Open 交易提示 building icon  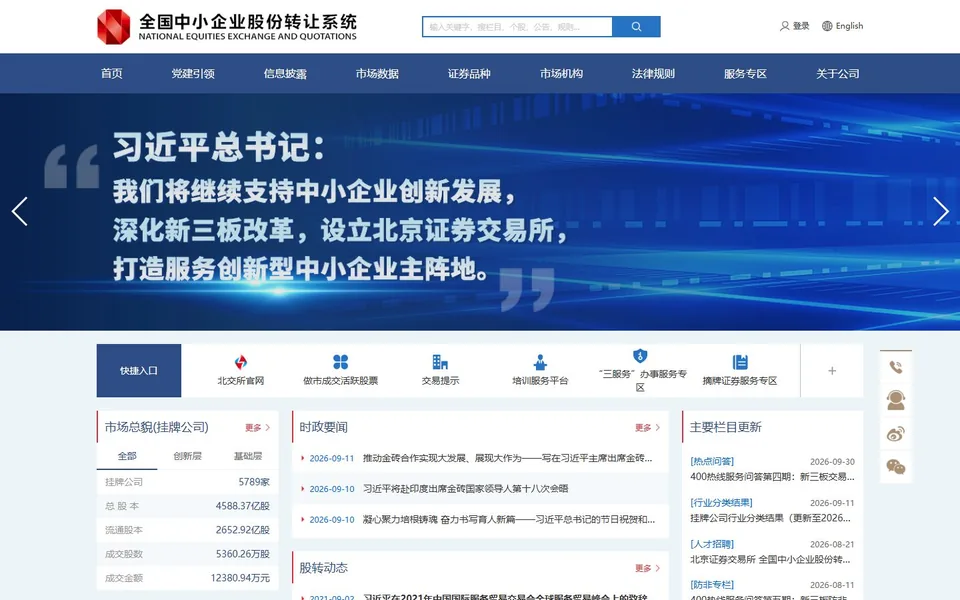440,362
